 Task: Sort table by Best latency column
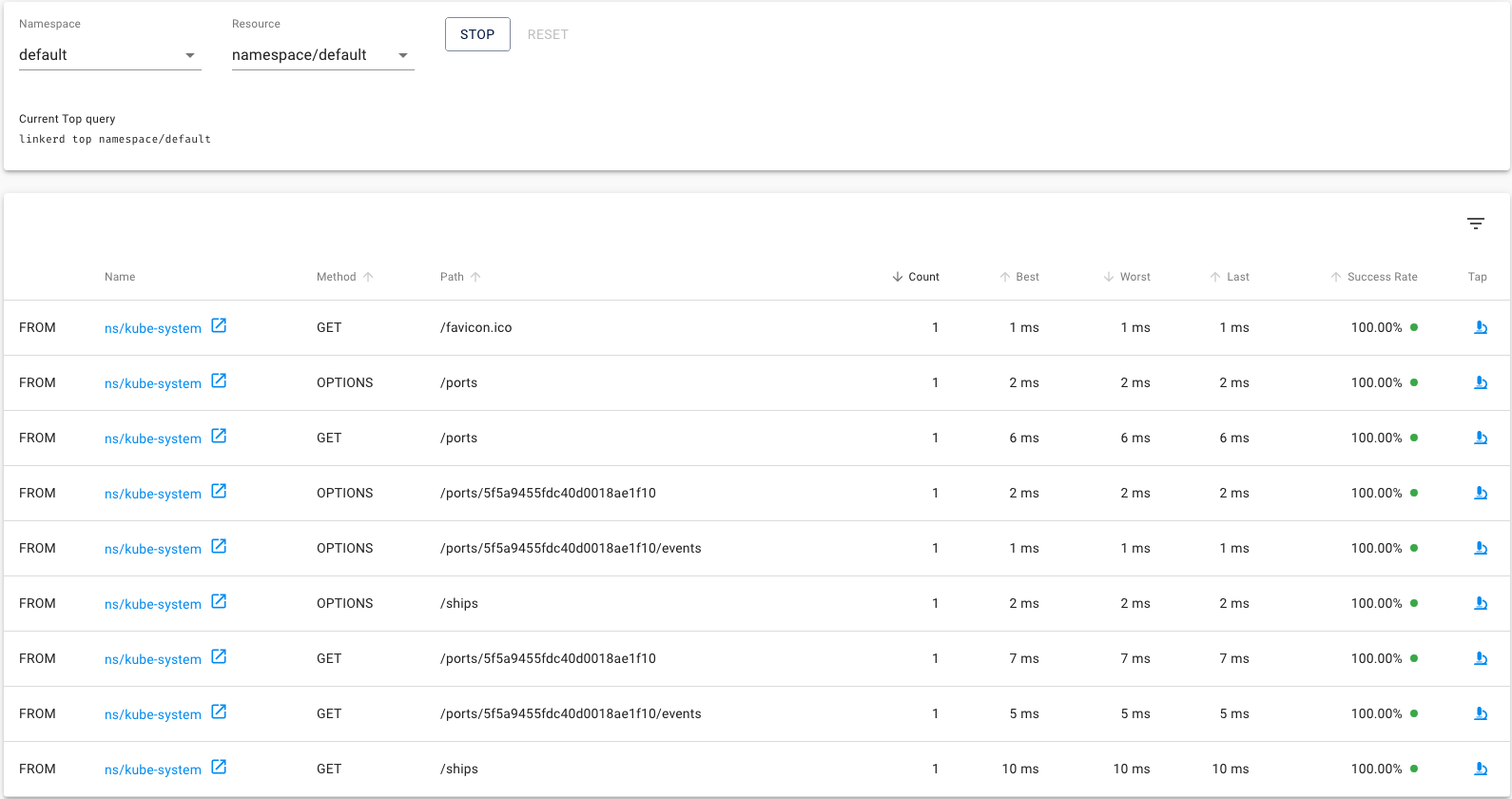[x=1018, y=277]
